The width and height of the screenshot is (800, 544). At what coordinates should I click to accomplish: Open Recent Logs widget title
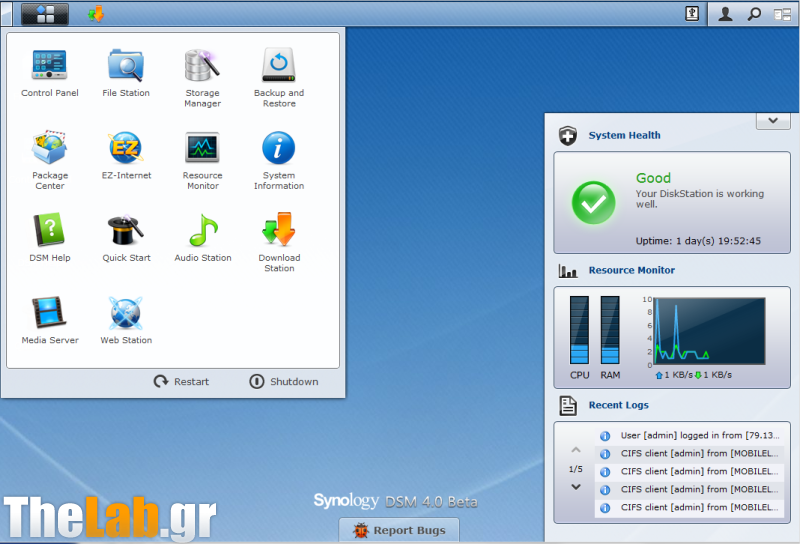tap(618, 405)
